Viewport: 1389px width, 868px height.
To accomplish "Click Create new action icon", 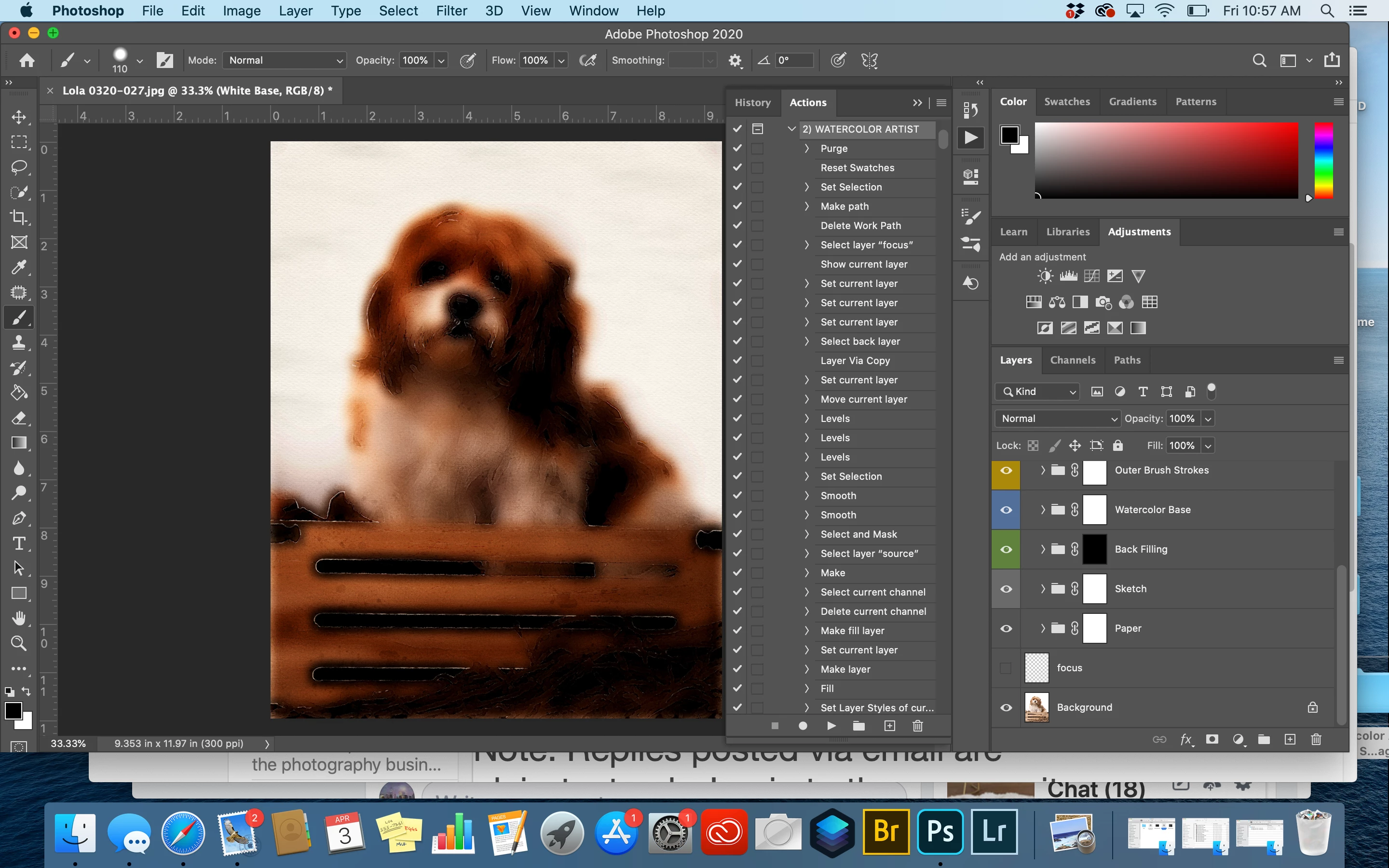I will click(x=890, y=726).
